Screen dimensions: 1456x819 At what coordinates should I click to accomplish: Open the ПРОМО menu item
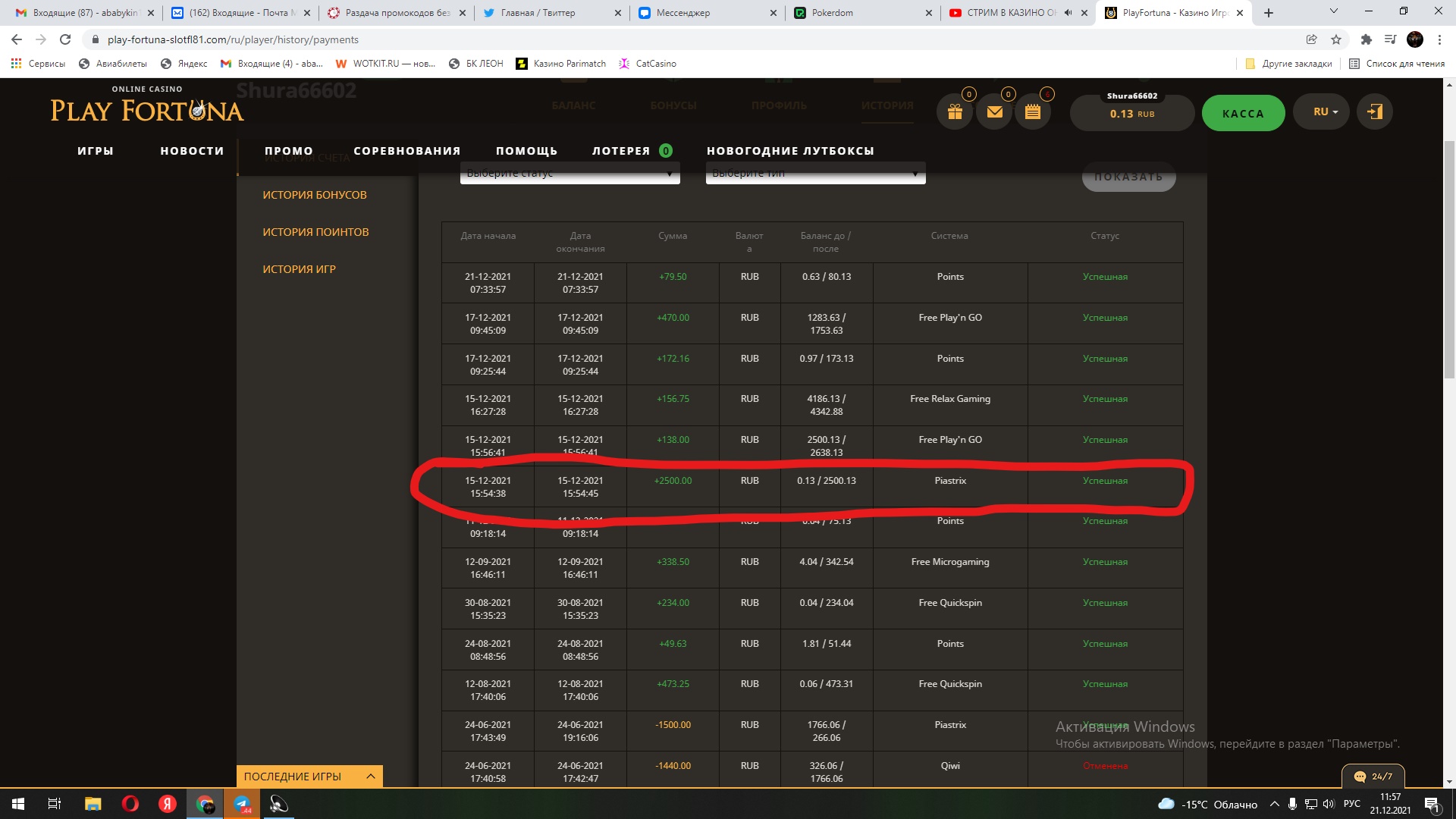tap(289, 151)
